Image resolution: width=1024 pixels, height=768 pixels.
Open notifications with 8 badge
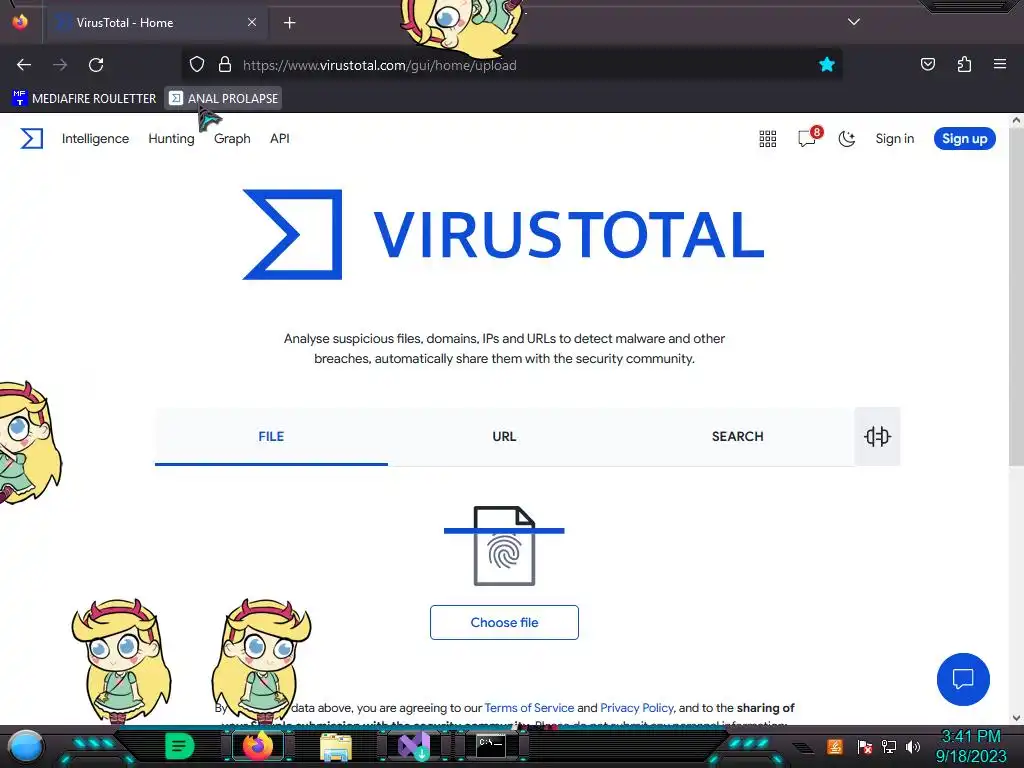[x=808, y=137]
